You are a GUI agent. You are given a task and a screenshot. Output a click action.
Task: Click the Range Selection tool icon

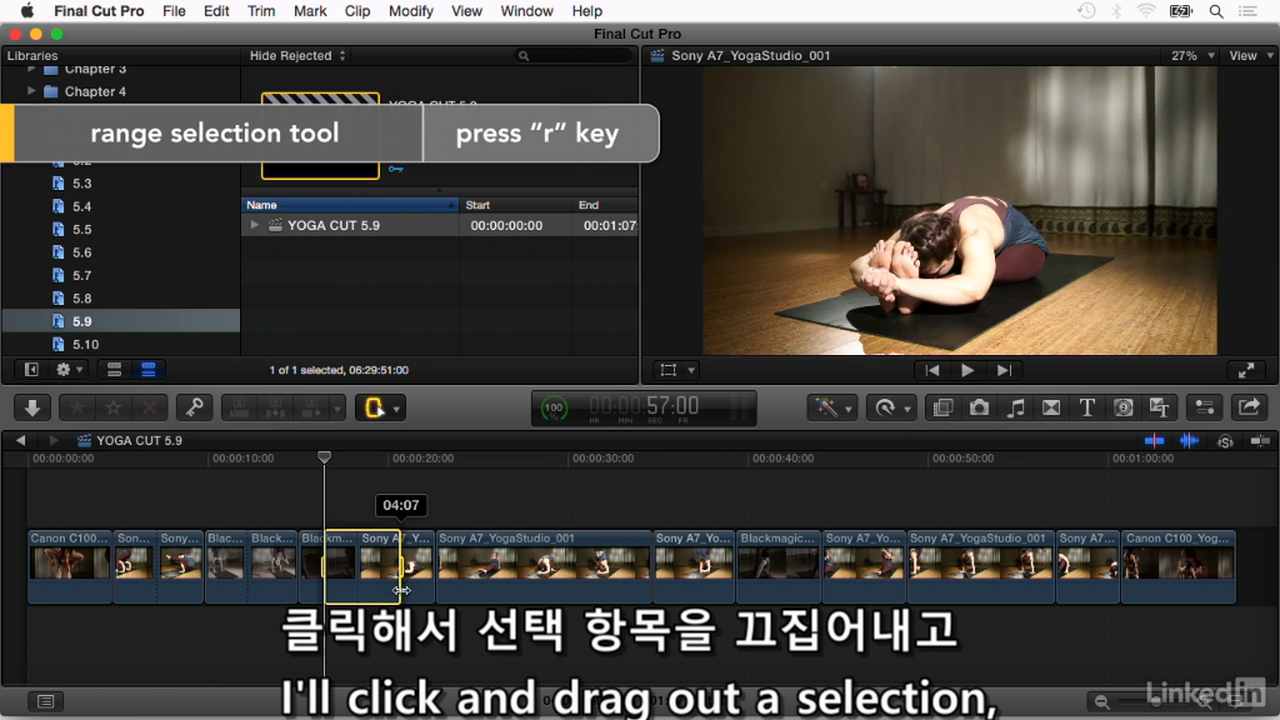(x=375, y=408)
